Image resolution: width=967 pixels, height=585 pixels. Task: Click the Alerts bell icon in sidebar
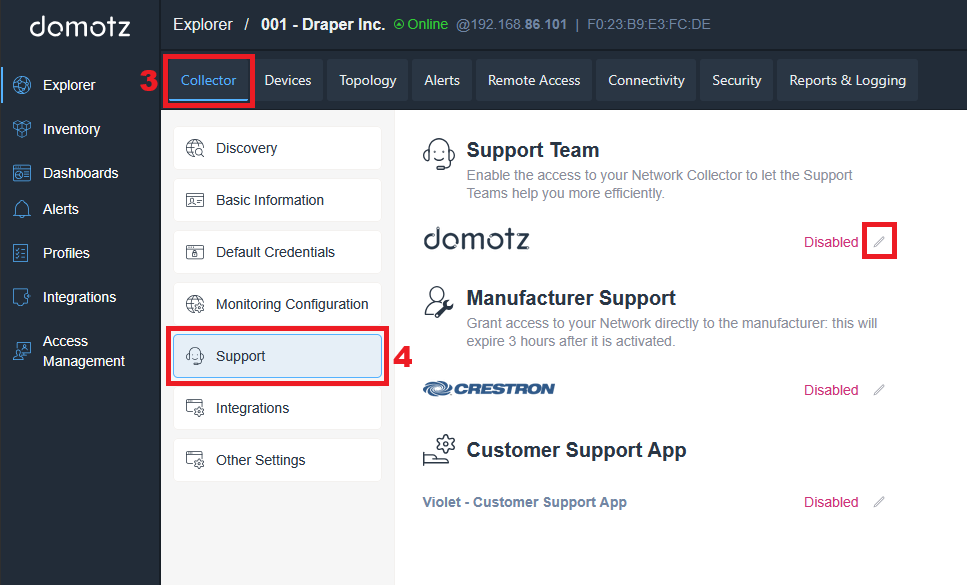point(22,209)
